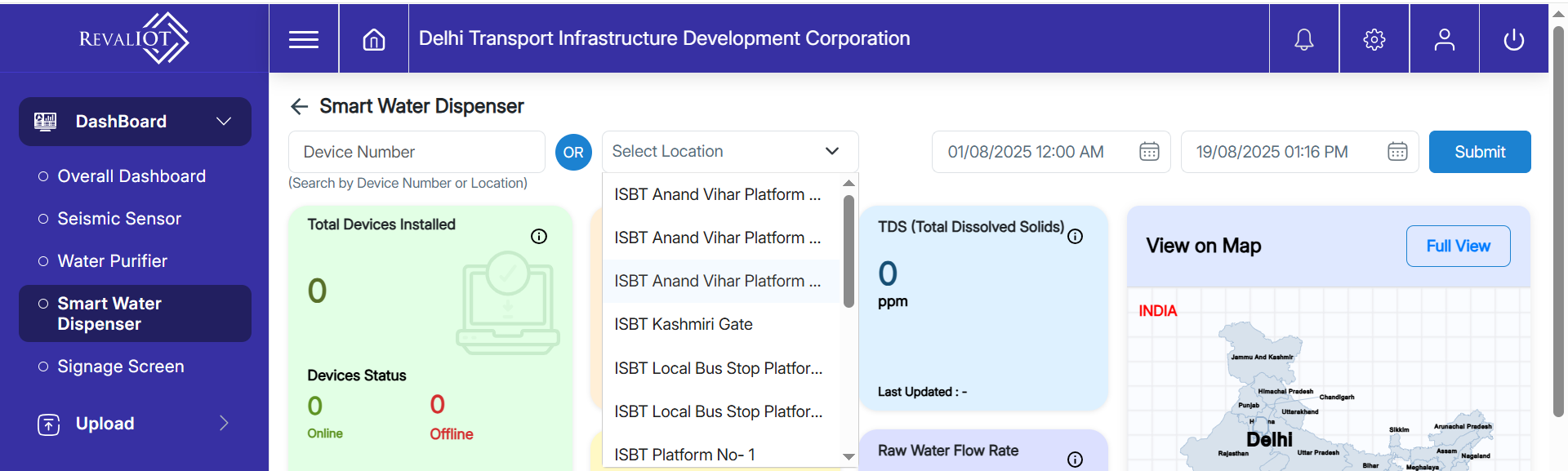This screenshot has width=1568, height=471.
Task: Open Seismic Sensor dashboard page
Action: click(x=119, y=219)
